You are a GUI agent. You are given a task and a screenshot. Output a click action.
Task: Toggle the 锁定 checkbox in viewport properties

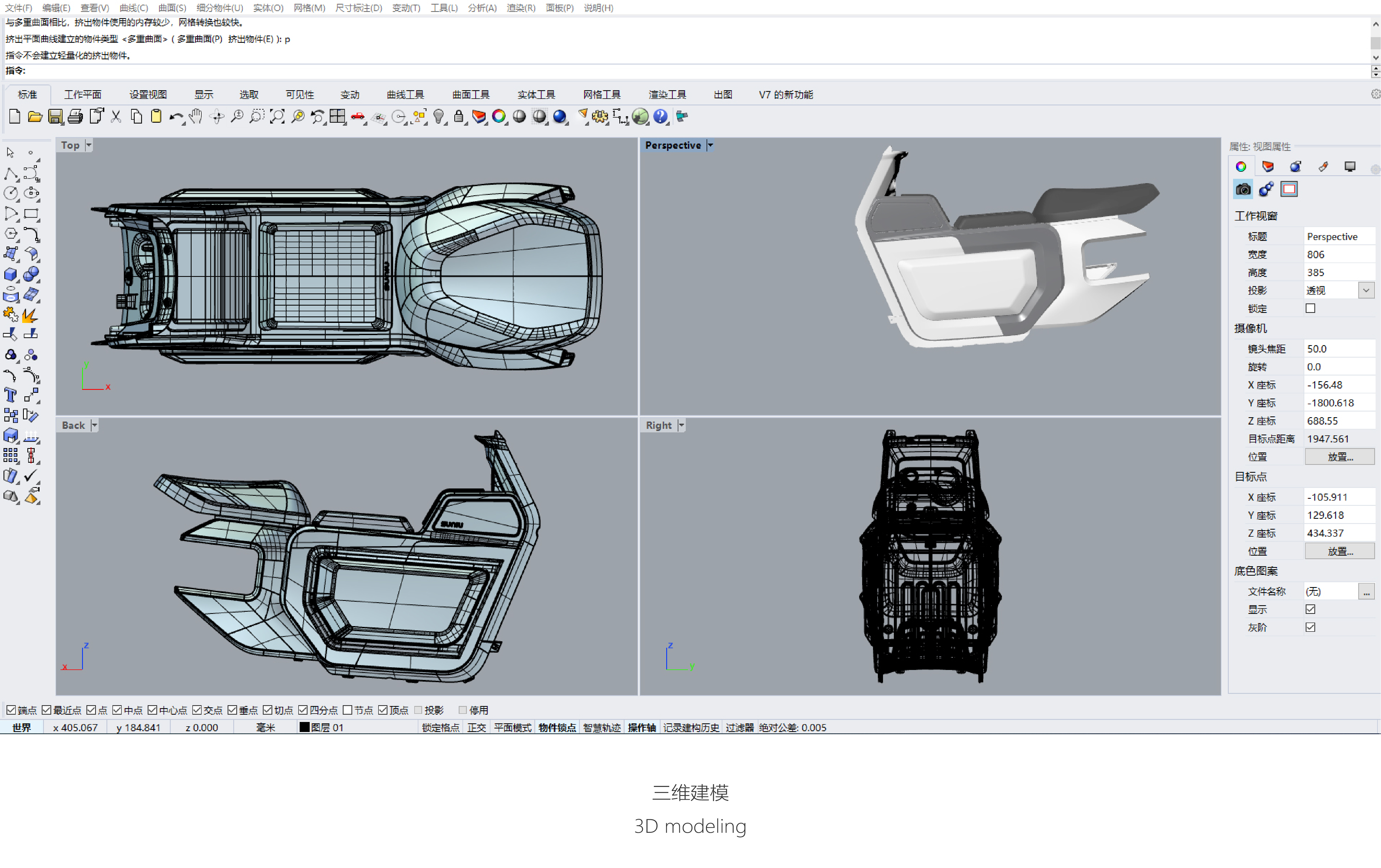pos(1311,308)
